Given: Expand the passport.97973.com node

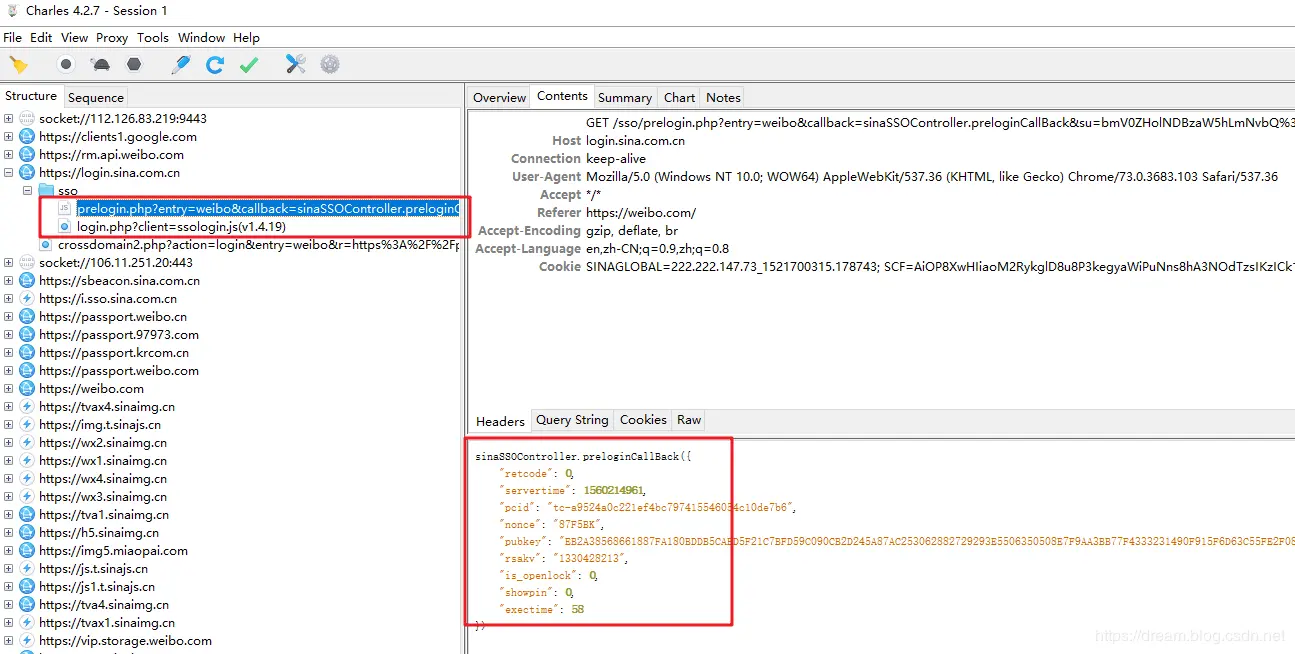Looking at the screenshot, I should pyautogui.click(x=9, y=335).
